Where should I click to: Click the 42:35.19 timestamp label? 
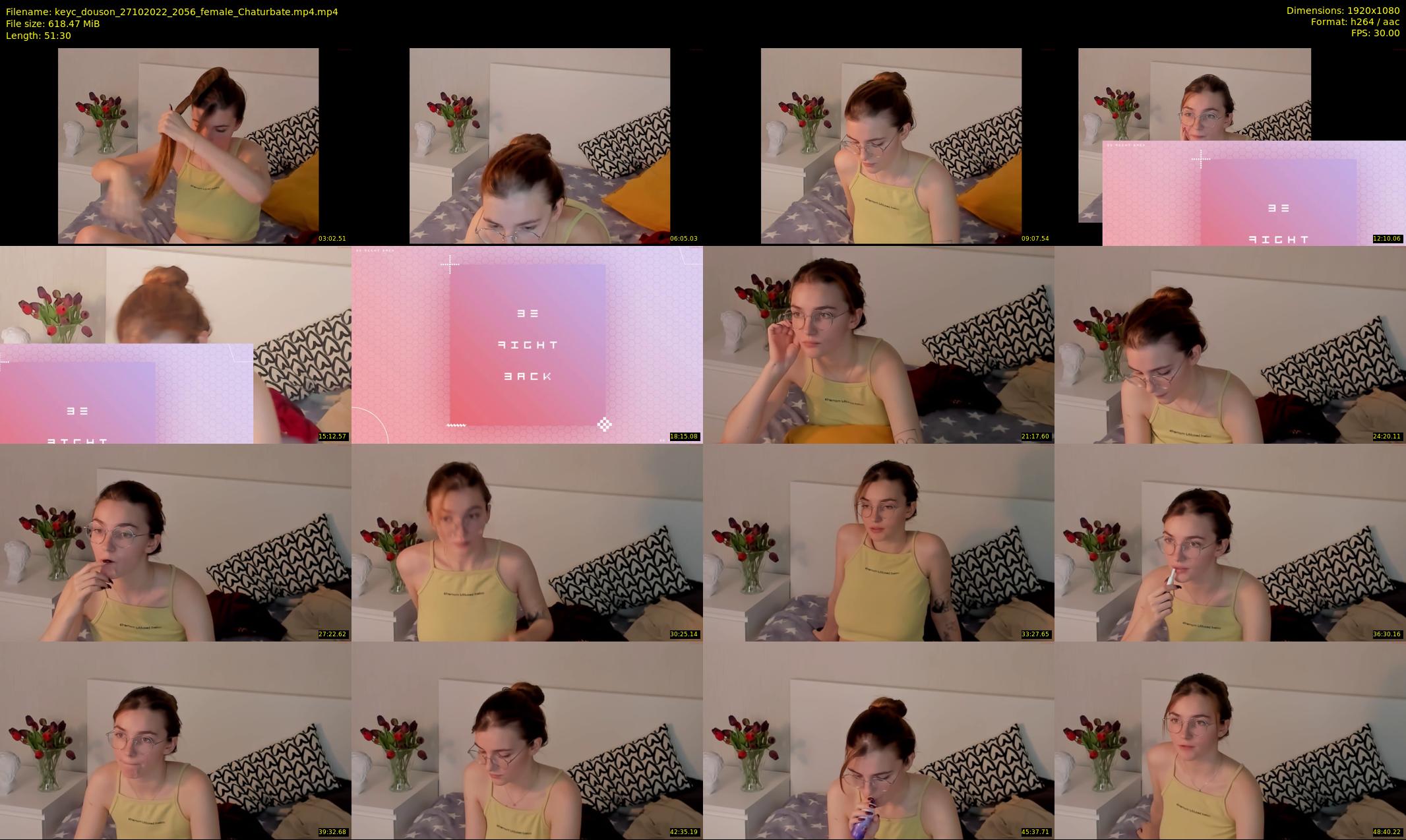point(684,832)
